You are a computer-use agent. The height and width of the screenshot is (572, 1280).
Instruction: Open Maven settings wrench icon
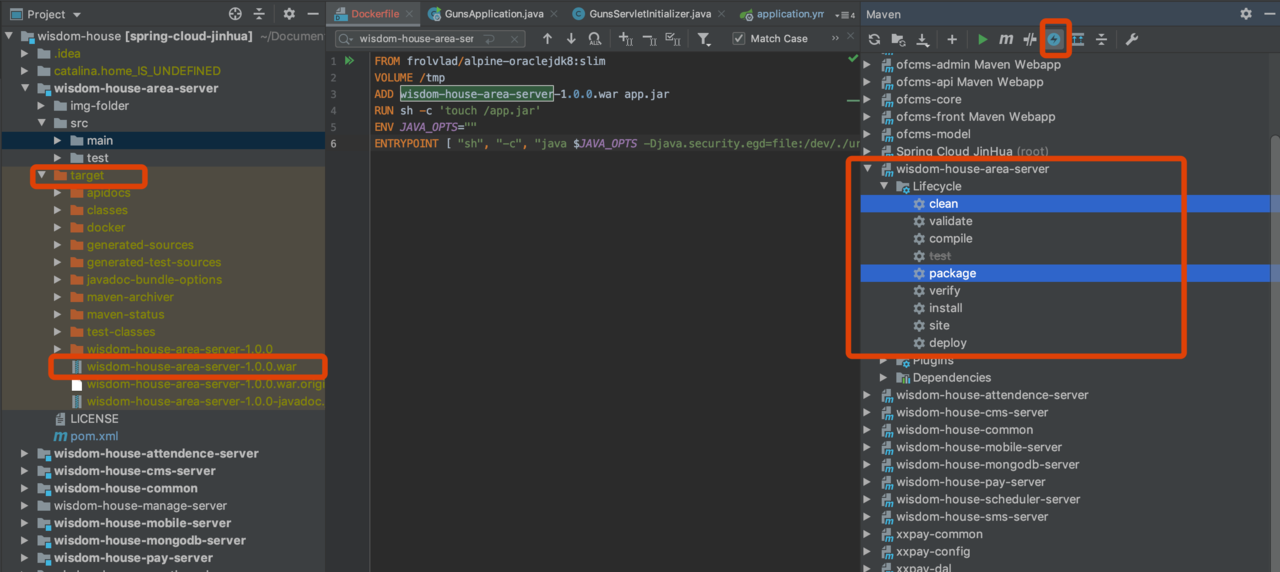(x=1132, y=39)
